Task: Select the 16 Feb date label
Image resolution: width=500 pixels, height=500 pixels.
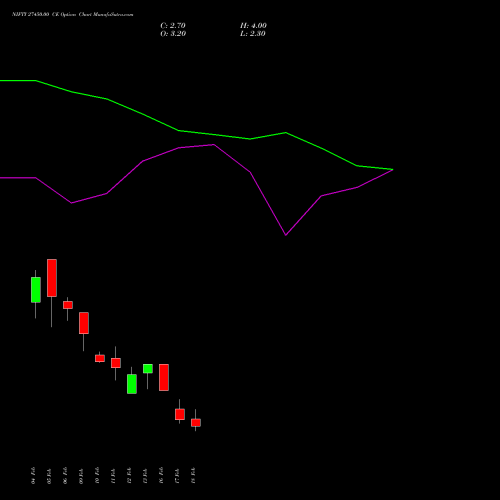Action: click(161, 476)
